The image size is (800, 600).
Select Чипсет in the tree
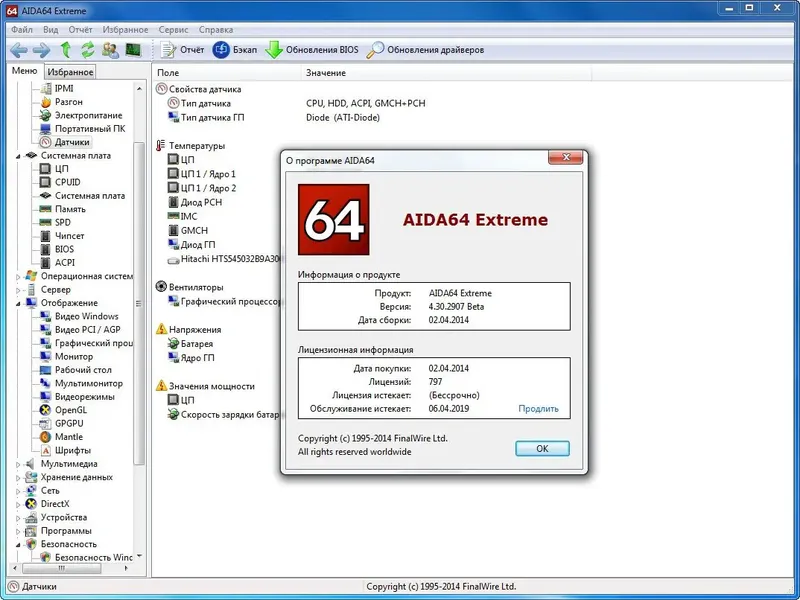[69, 236]
